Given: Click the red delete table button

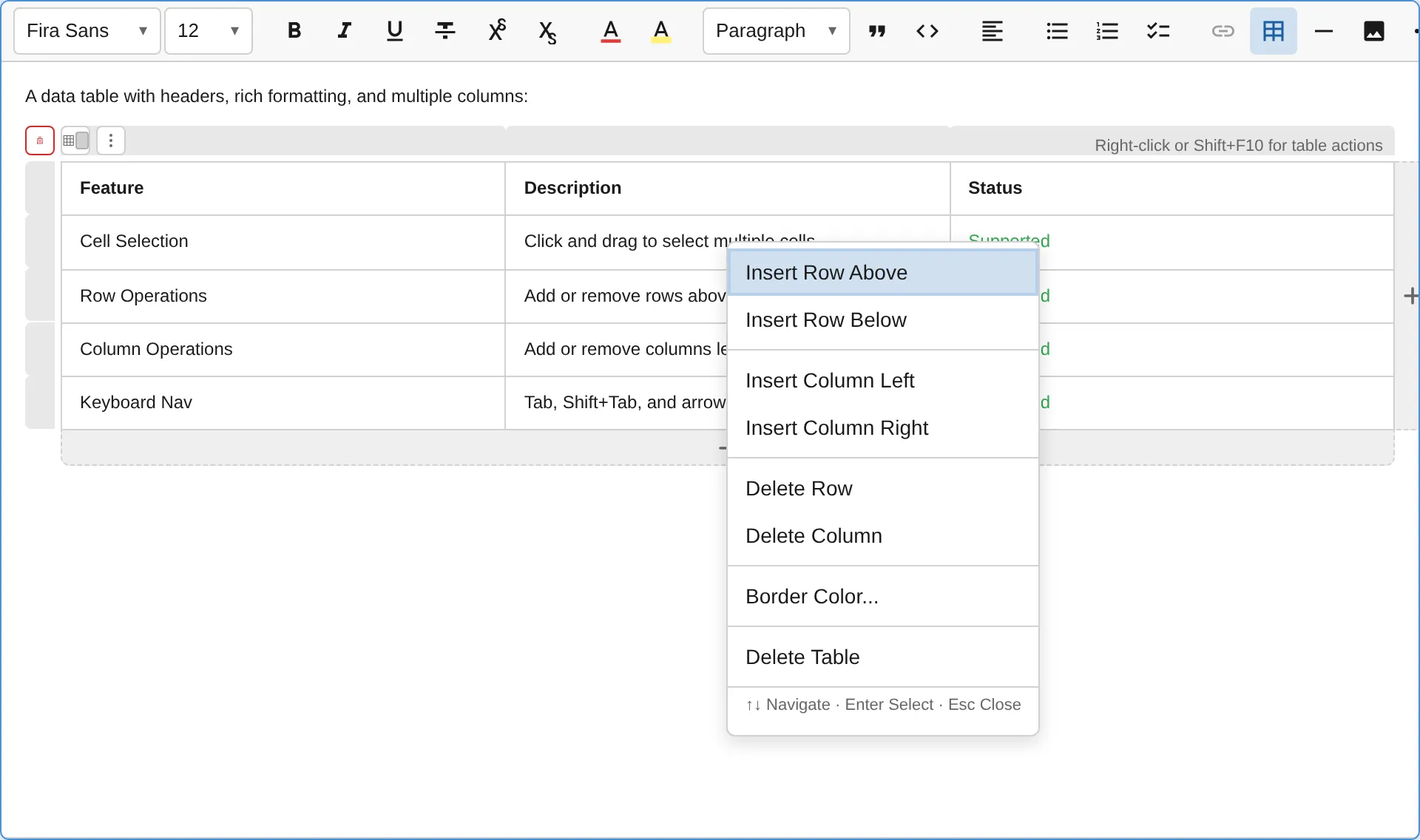Looking at the screenshot, I should click(x=40, y=140).
